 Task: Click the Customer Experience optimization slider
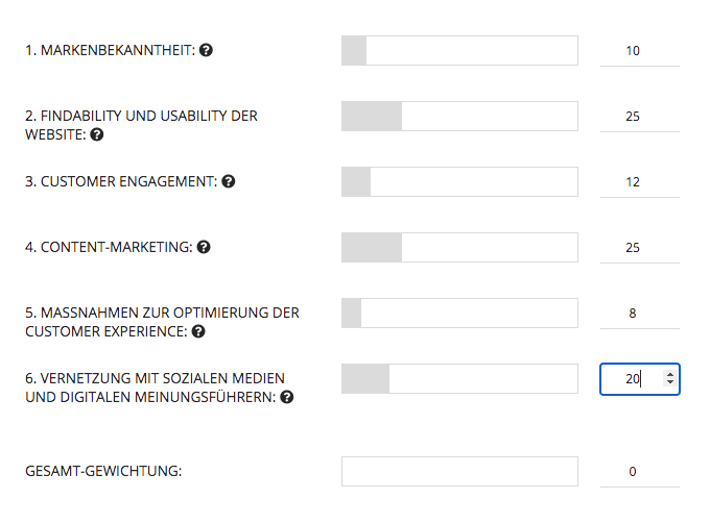[460, 313]
